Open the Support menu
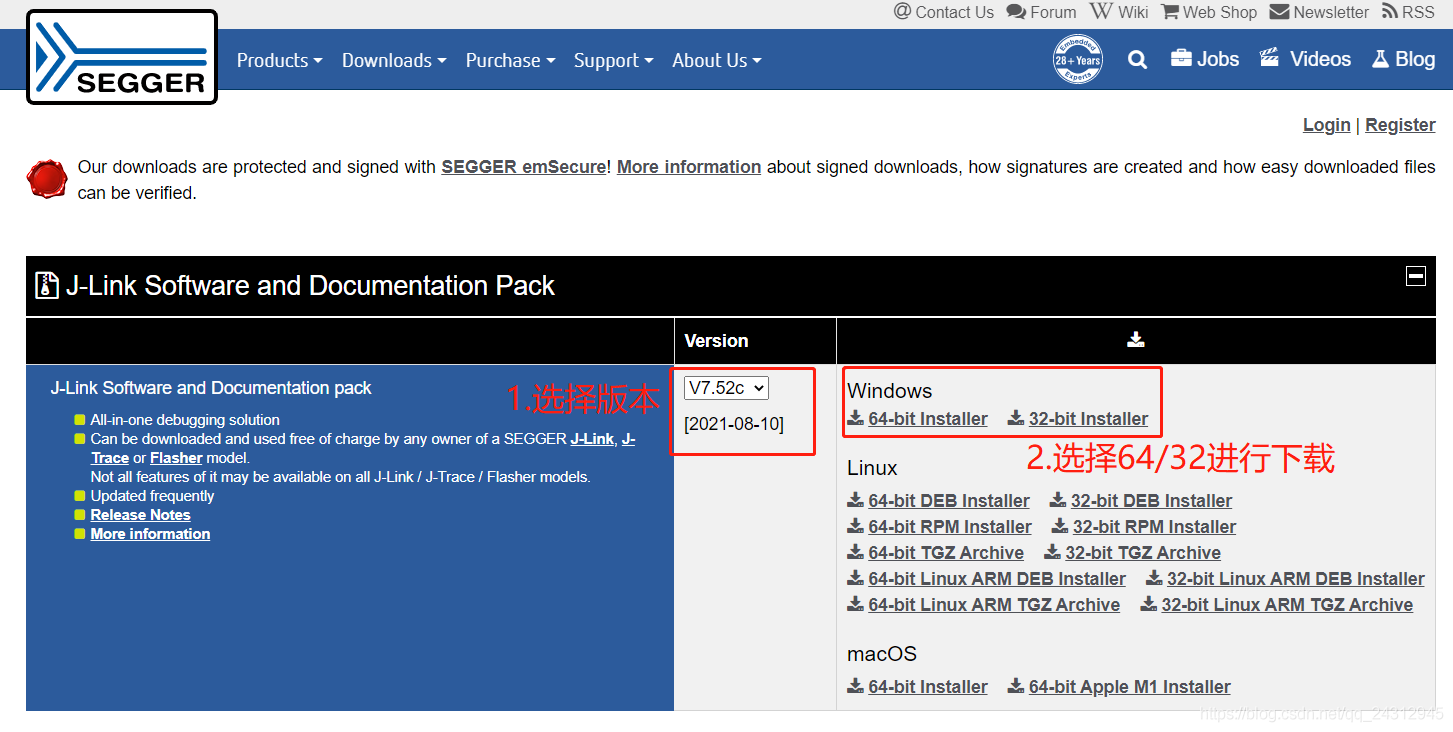1453x732 pixels. point(613,60)
